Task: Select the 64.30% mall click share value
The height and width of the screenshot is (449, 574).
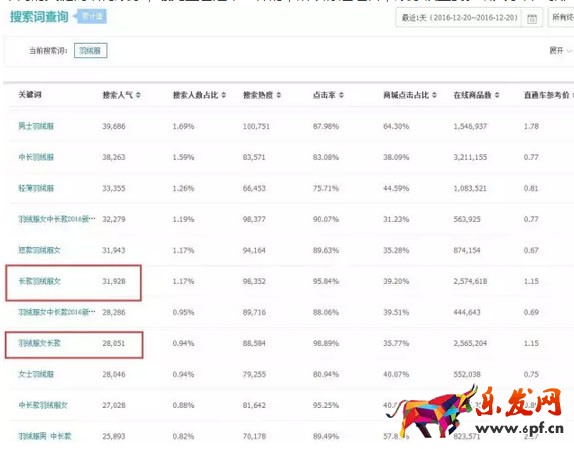Action: tap(396, 126)
